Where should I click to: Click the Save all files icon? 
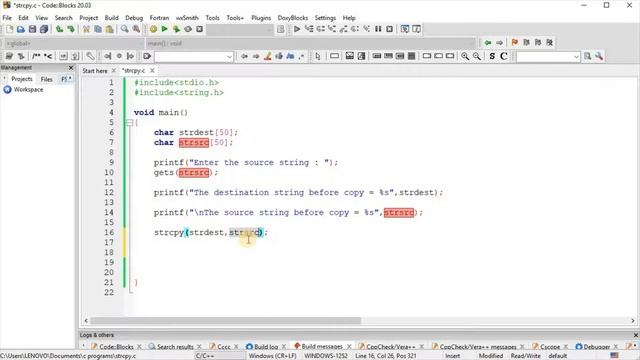[x=44, y=29]
